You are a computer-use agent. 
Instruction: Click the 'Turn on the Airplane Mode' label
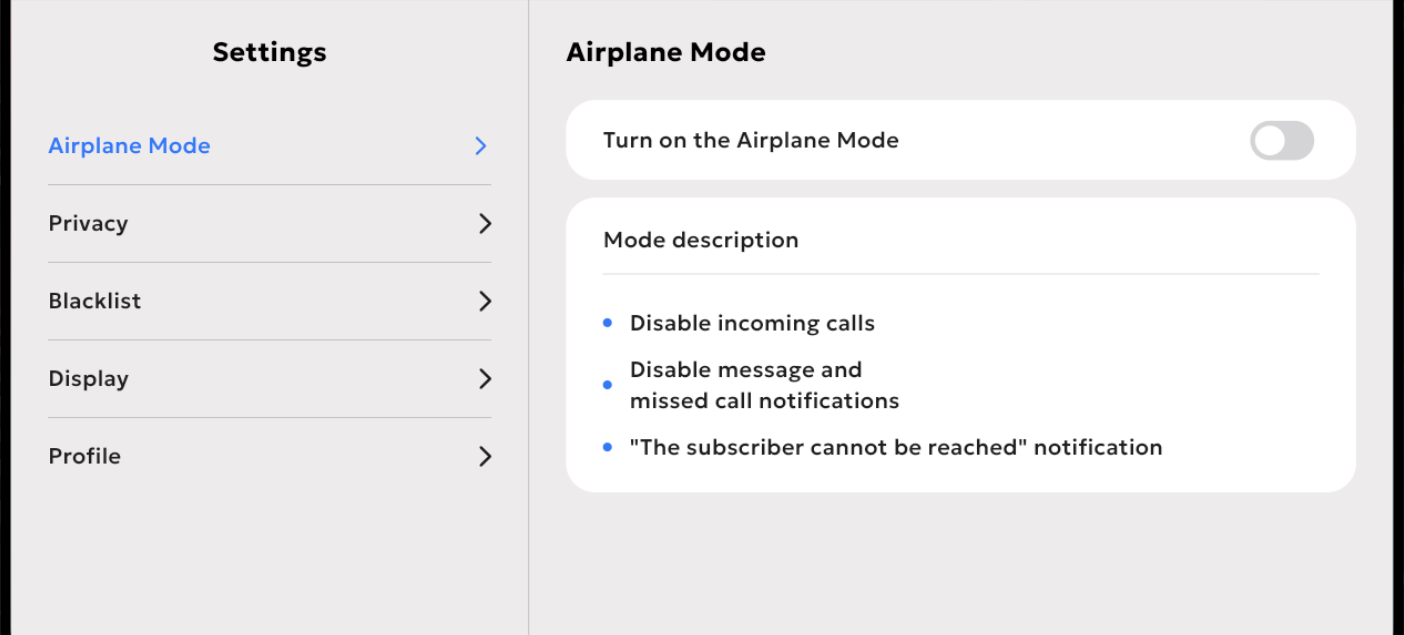coord(750,140)
